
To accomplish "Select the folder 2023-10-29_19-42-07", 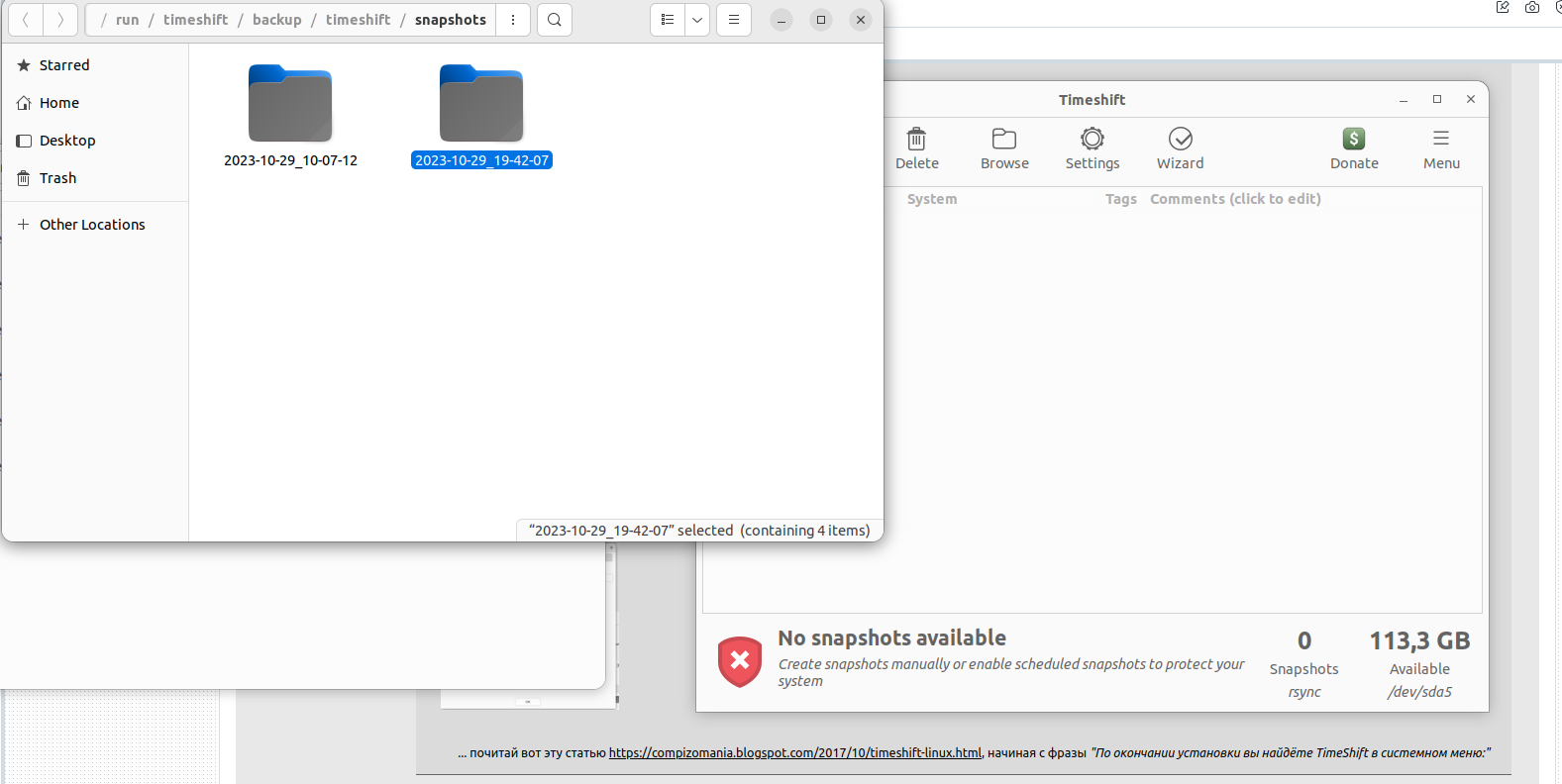I will tap(481, 117).
